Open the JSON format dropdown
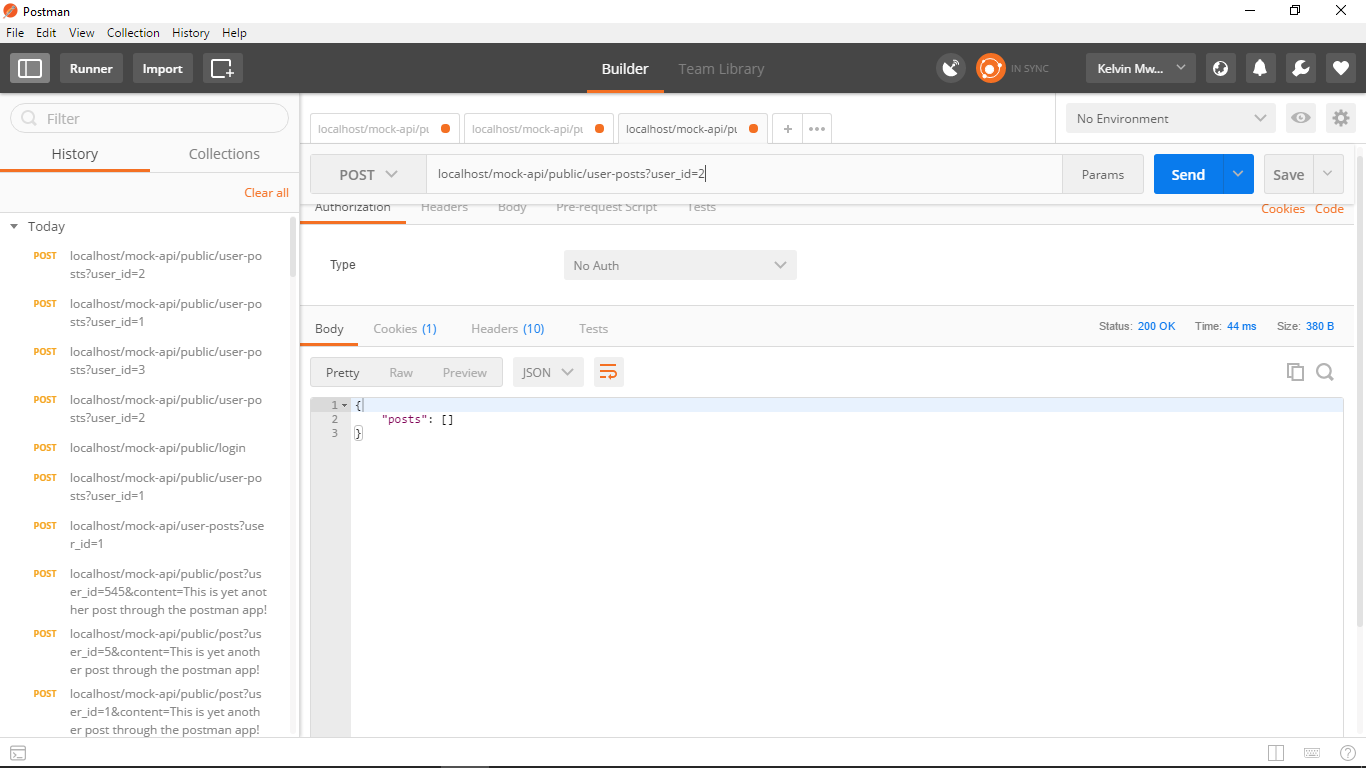Image resolution: width=1366 pixels, height=768 pixels. pos(547,371)
